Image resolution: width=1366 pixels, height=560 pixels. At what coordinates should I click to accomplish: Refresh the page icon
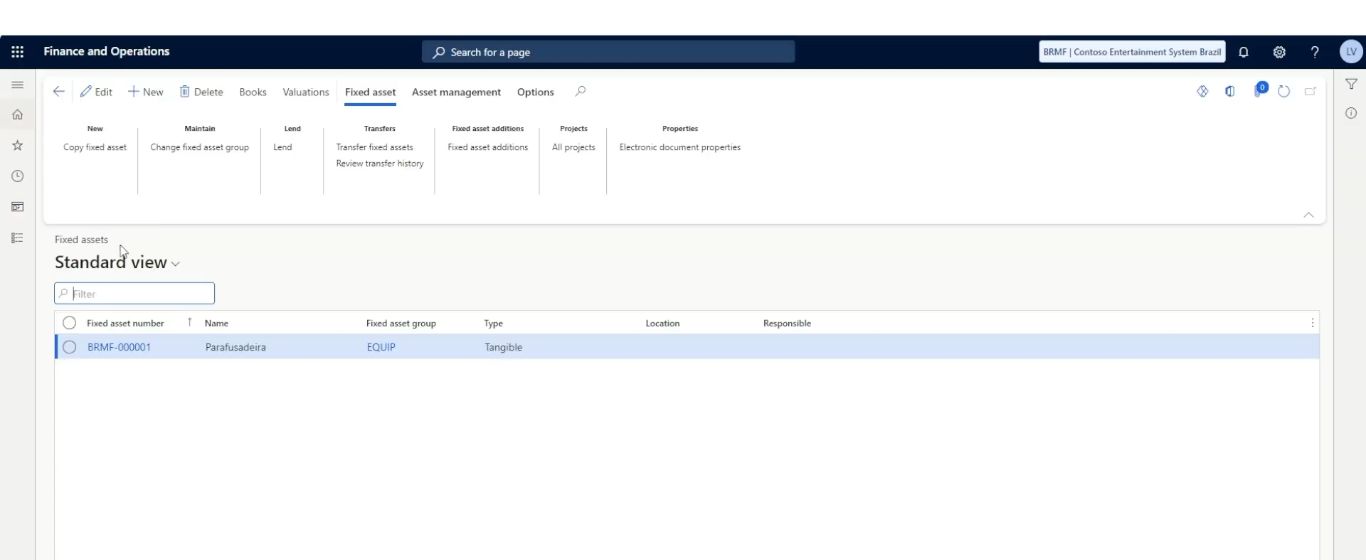1284,91
